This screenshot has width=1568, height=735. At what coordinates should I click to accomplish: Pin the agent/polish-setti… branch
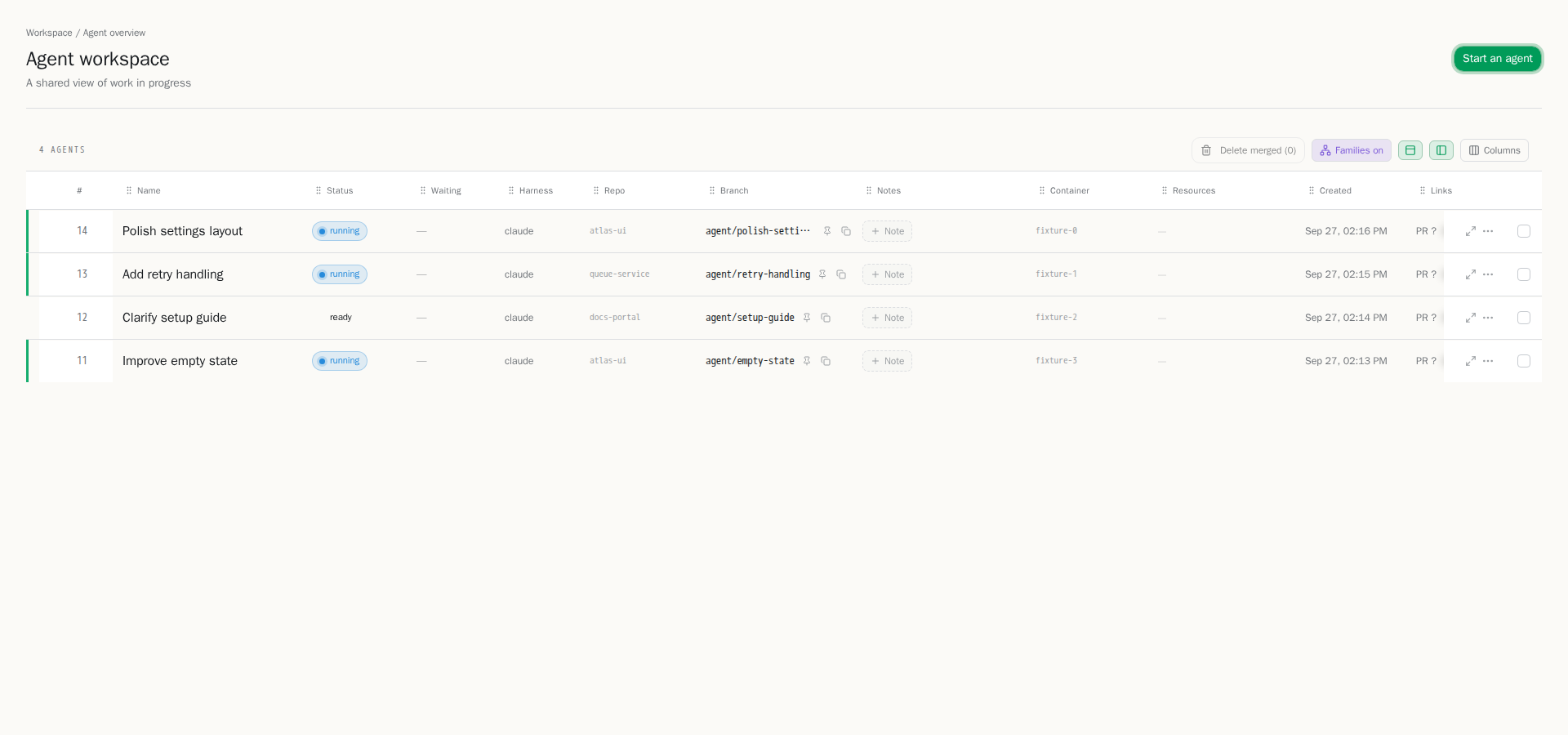coord(827,231)
